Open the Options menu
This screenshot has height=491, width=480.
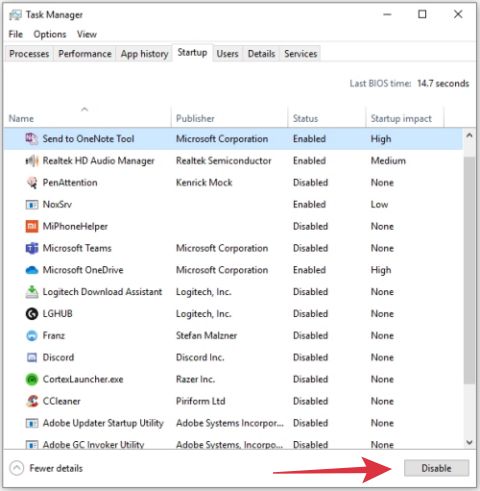[x=50, y=34]
